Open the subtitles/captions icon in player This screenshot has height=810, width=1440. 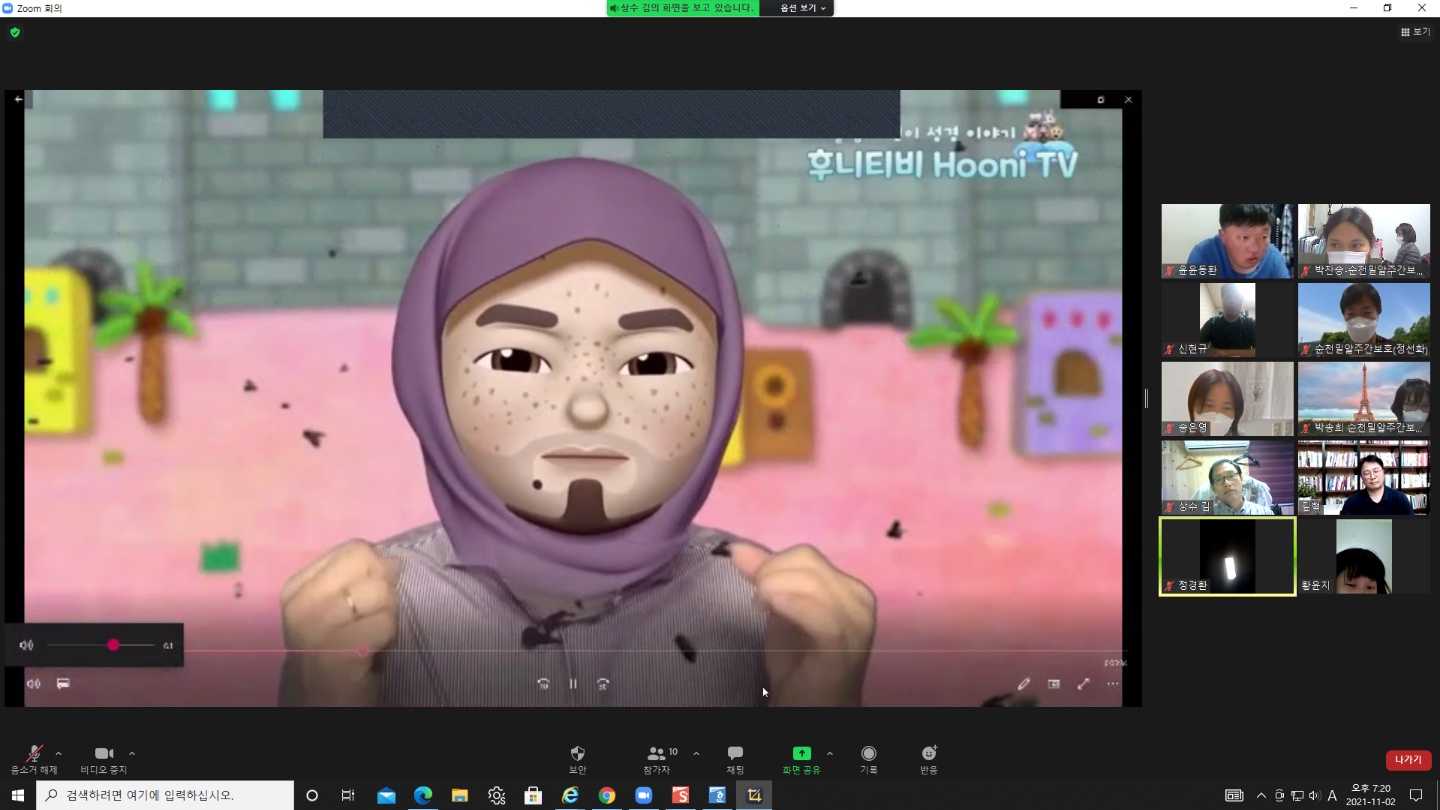pos(63,684)
